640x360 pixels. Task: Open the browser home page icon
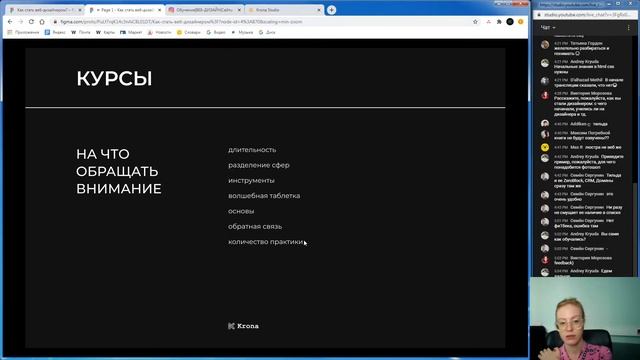point(42,22)
